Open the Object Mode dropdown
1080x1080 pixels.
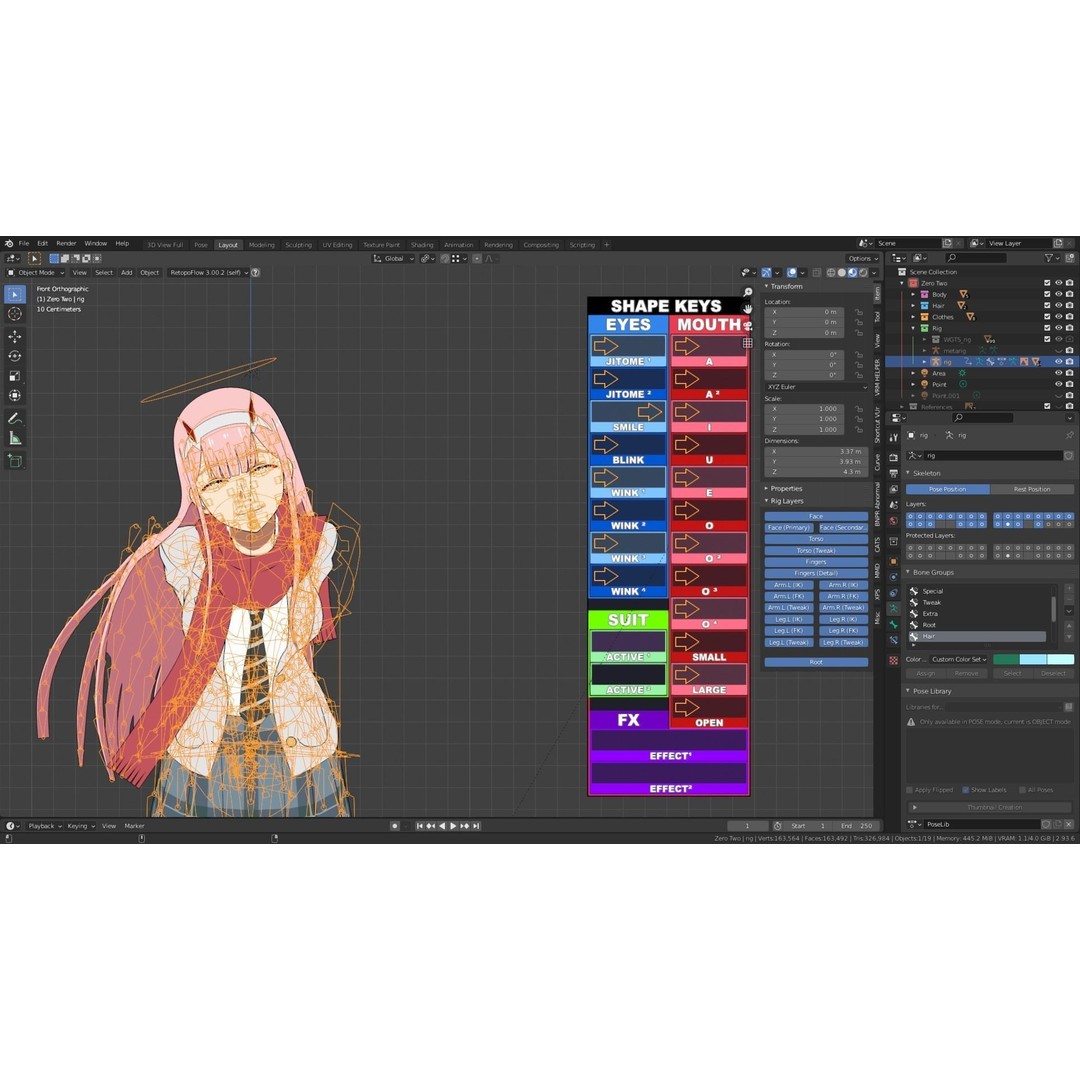click(x=36, y=273)
